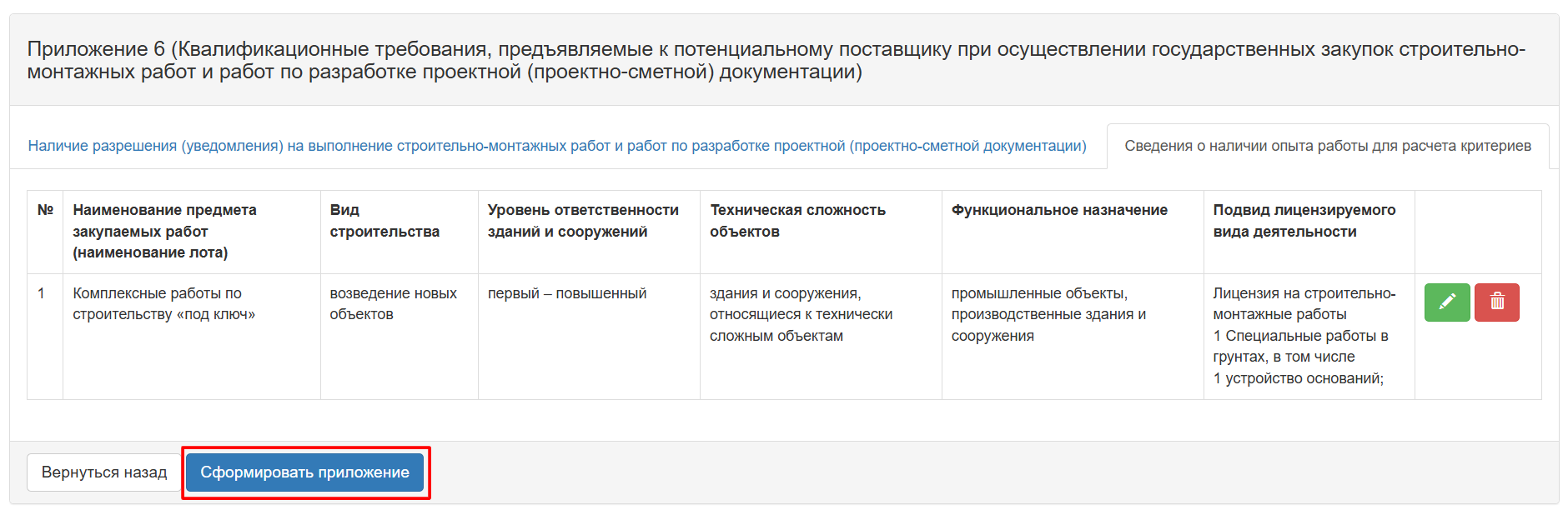Select "Наименование предмета закупаемых работ" column header

click(164, 231)
